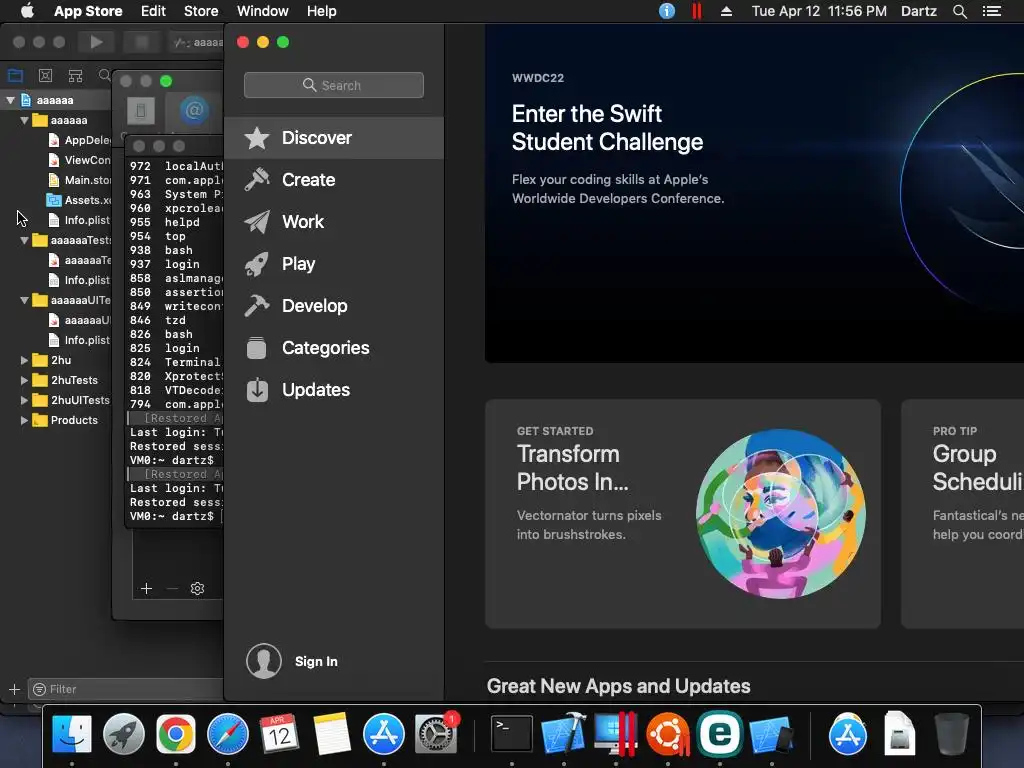1024x768 pixels.
Task: Collapse the aaaaaaTests folder in Xcode
Action: (x=24, y=240)
